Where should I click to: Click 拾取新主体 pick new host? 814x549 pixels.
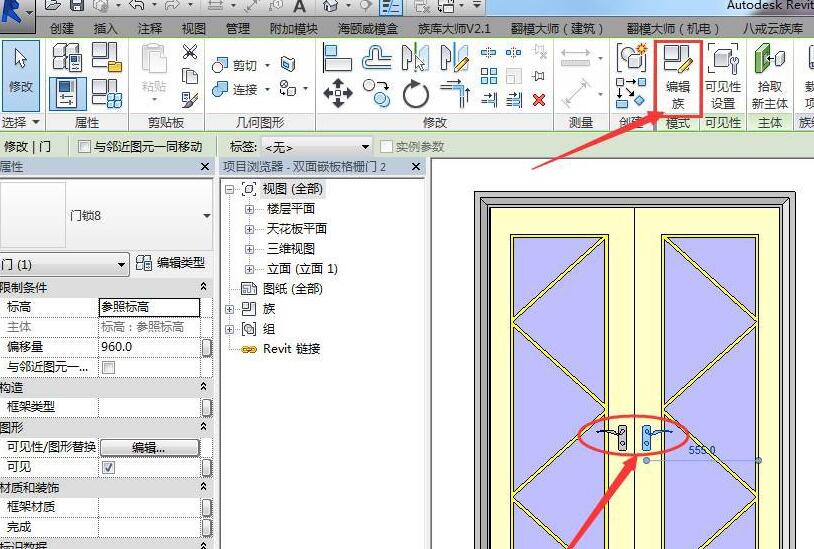point(769,78)
